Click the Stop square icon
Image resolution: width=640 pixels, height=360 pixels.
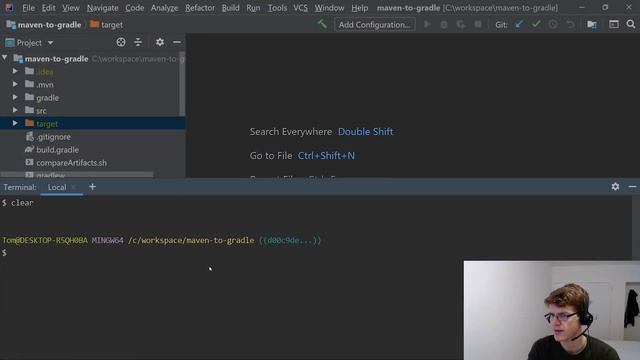pos(478,24)
